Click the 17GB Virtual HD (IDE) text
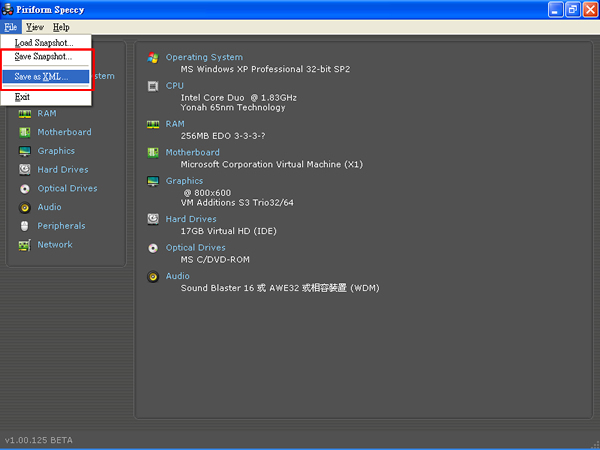 coord(228,231)
